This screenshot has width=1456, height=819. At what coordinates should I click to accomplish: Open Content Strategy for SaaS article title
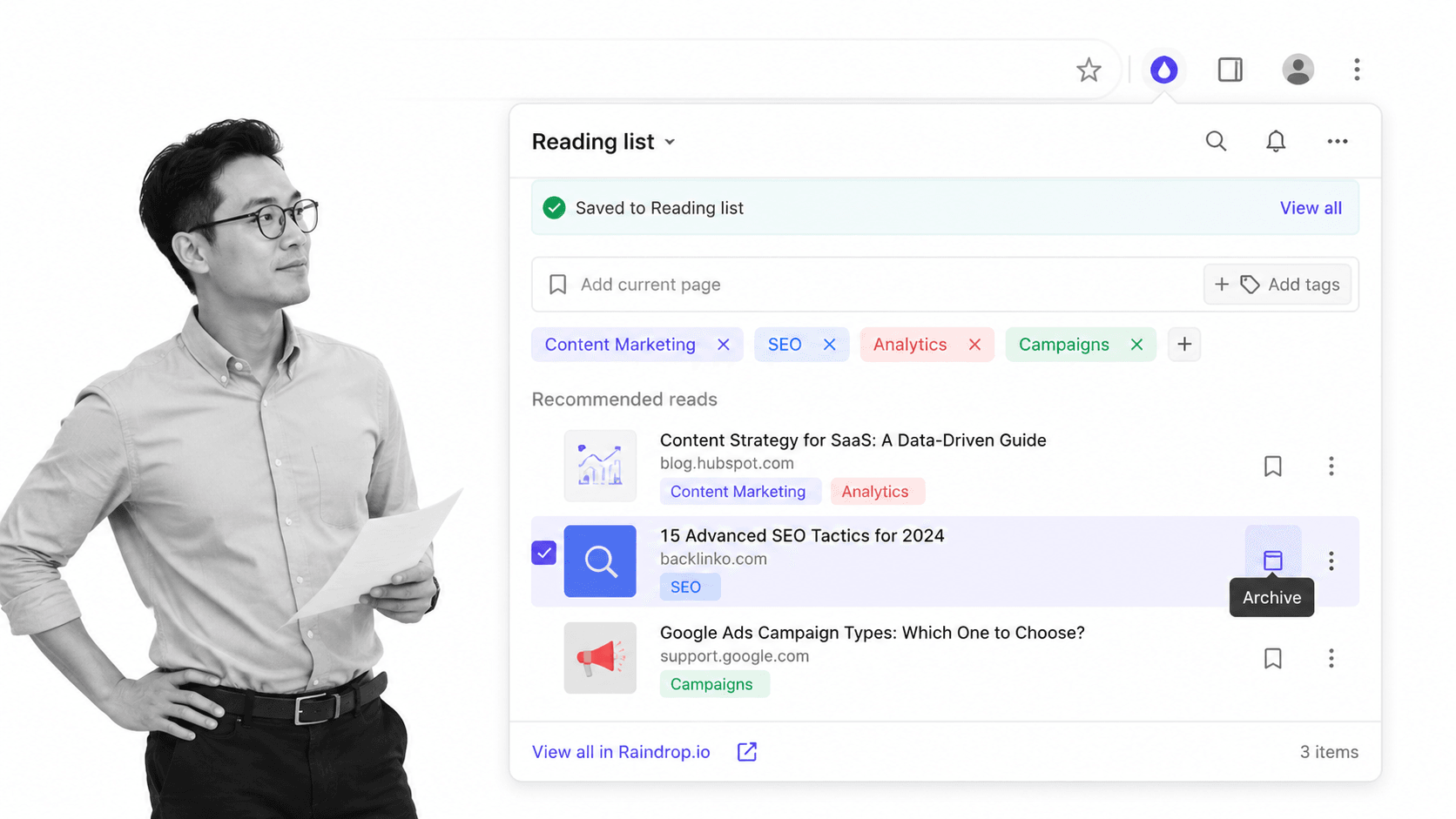(x=853, y=440)
